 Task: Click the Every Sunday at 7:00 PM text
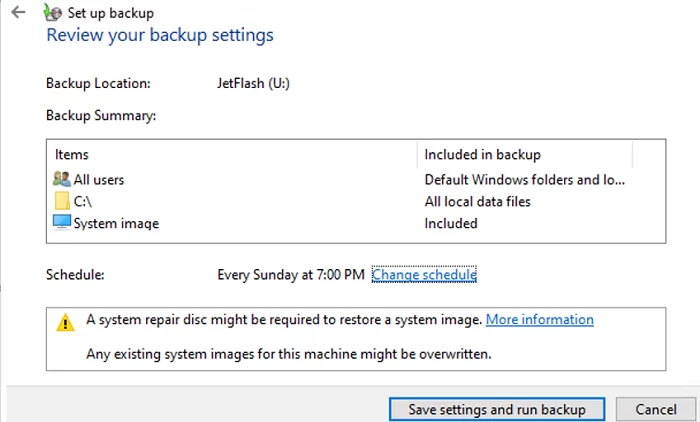click(x=290, y=274)
